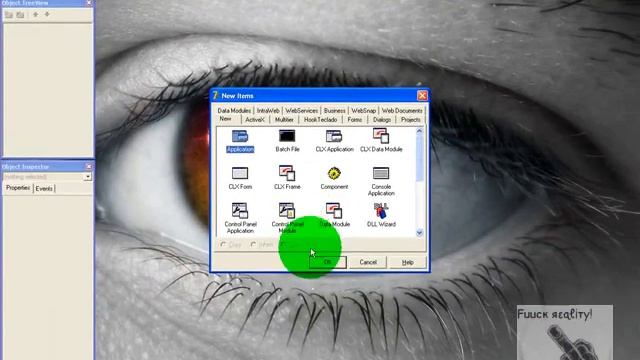The height and width of the screenshot is (360, 640).
Task: Click the item list scroll-down arrow
Action: coord(419,233)
